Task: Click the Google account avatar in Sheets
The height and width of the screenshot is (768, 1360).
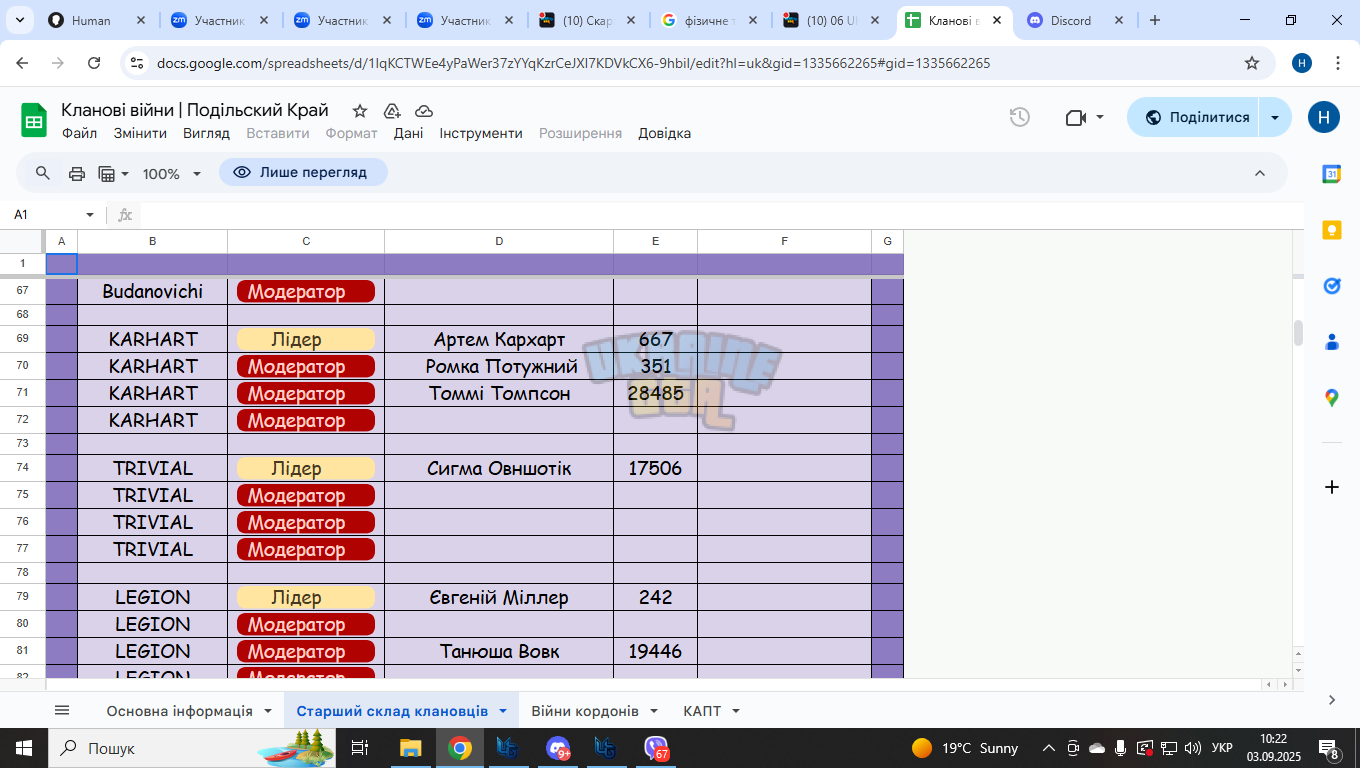Action: 1324,117
